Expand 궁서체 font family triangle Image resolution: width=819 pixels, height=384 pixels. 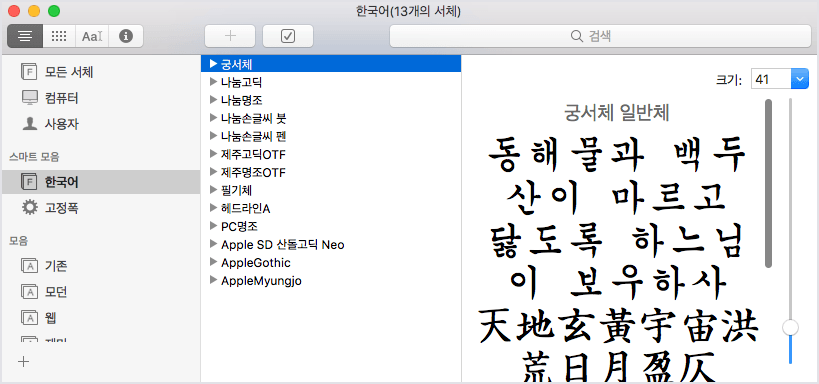[x=213, y=63]
